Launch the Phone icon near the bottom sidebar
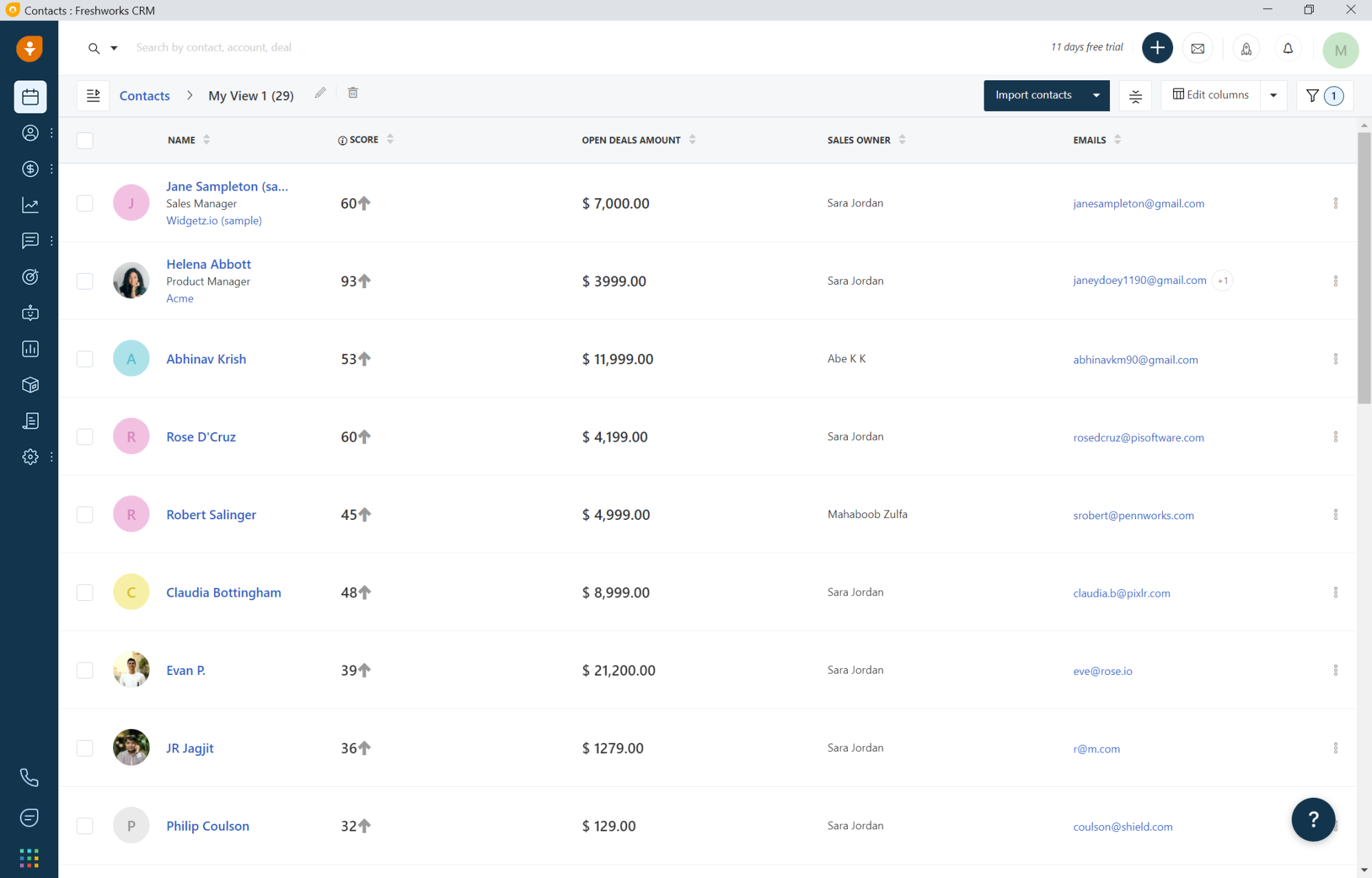 click(x=30, y=776)
